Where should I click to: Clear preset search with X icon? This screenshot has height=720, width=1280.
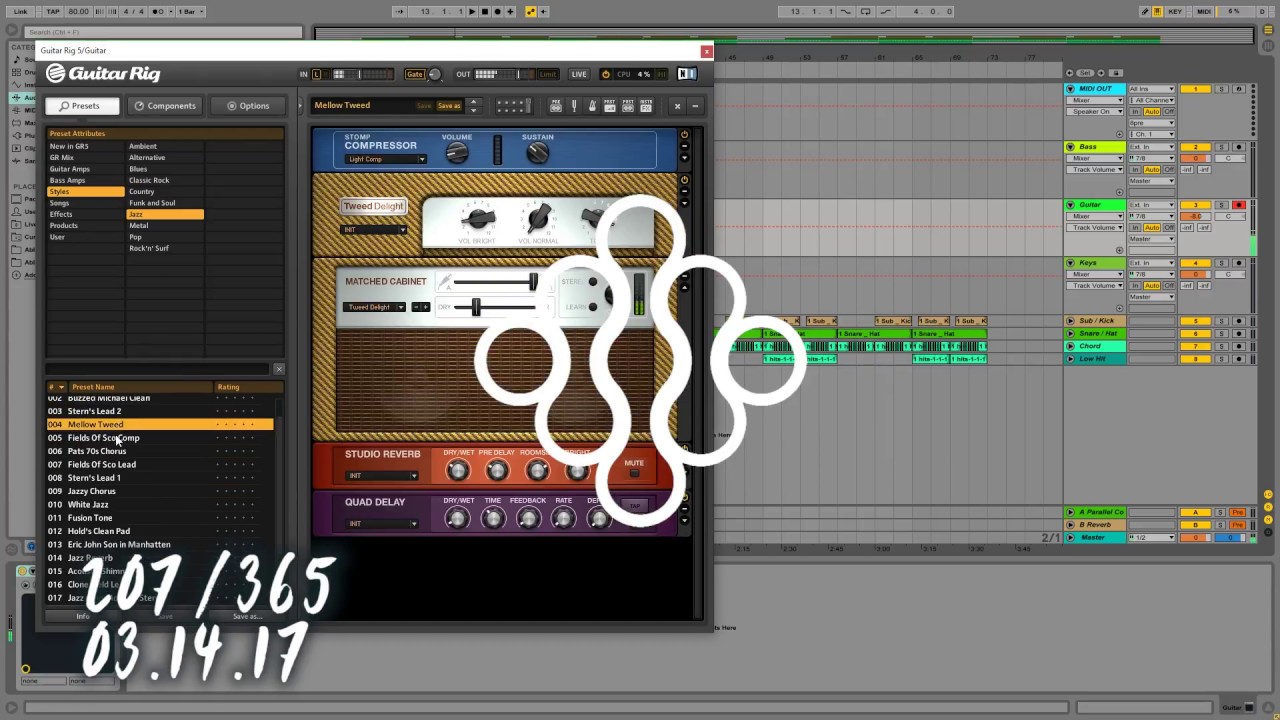(x=278, y=369)
